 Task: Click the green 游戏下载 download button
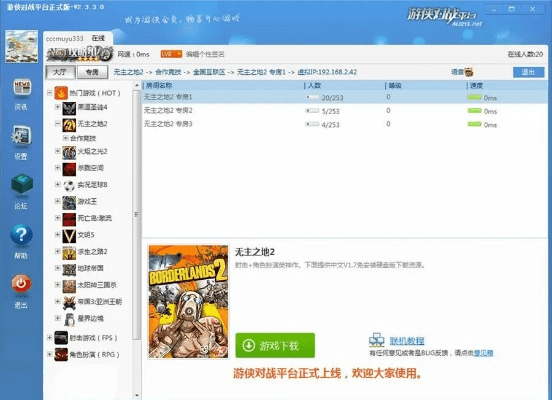pyautogui.click(x=275, y=345)
